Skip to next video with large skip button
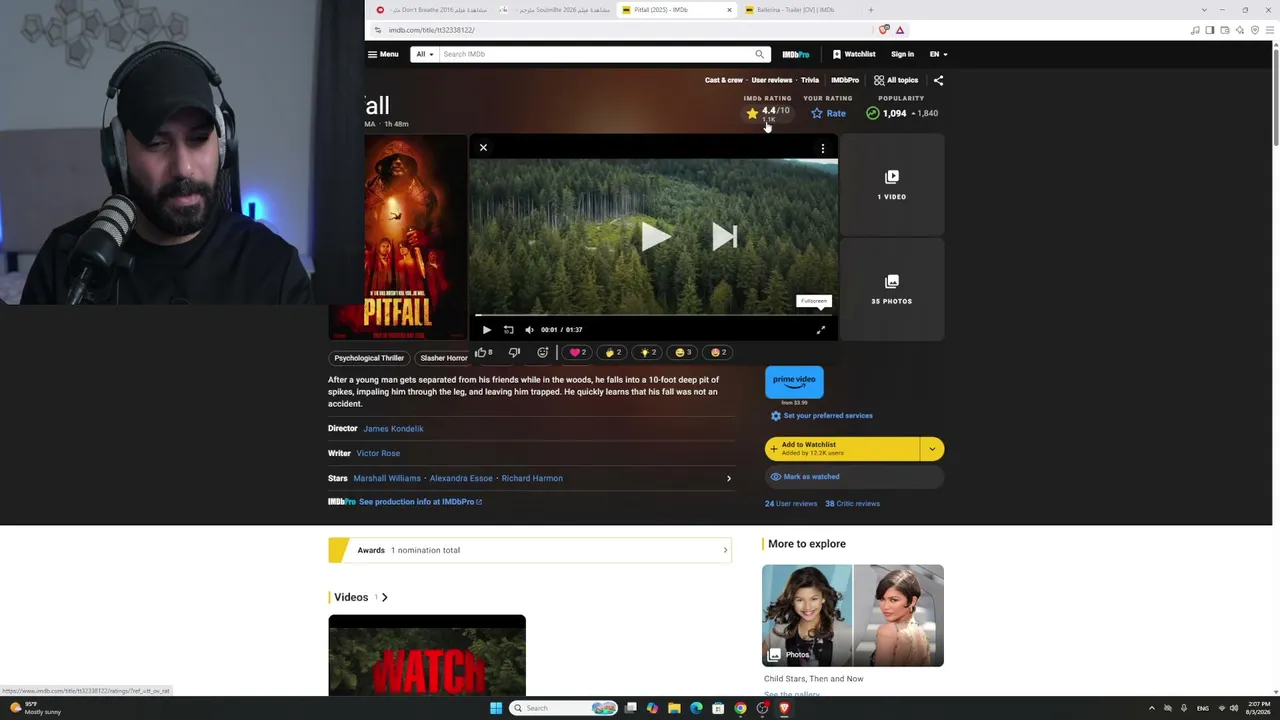 (x=724, y=236)
